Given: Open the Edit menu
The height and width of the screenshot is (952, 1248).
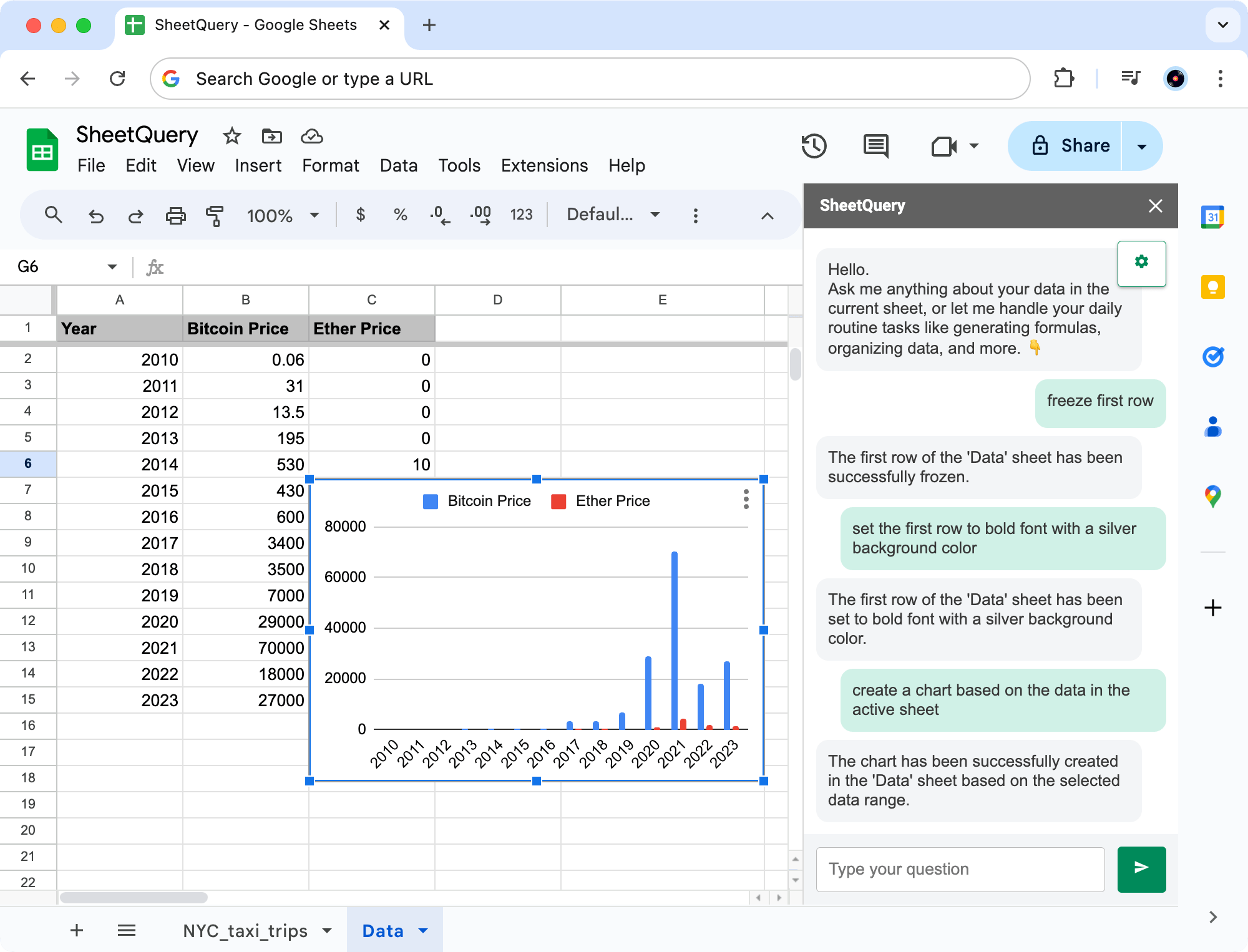Looking at the screenshot, I should point(140,165).
